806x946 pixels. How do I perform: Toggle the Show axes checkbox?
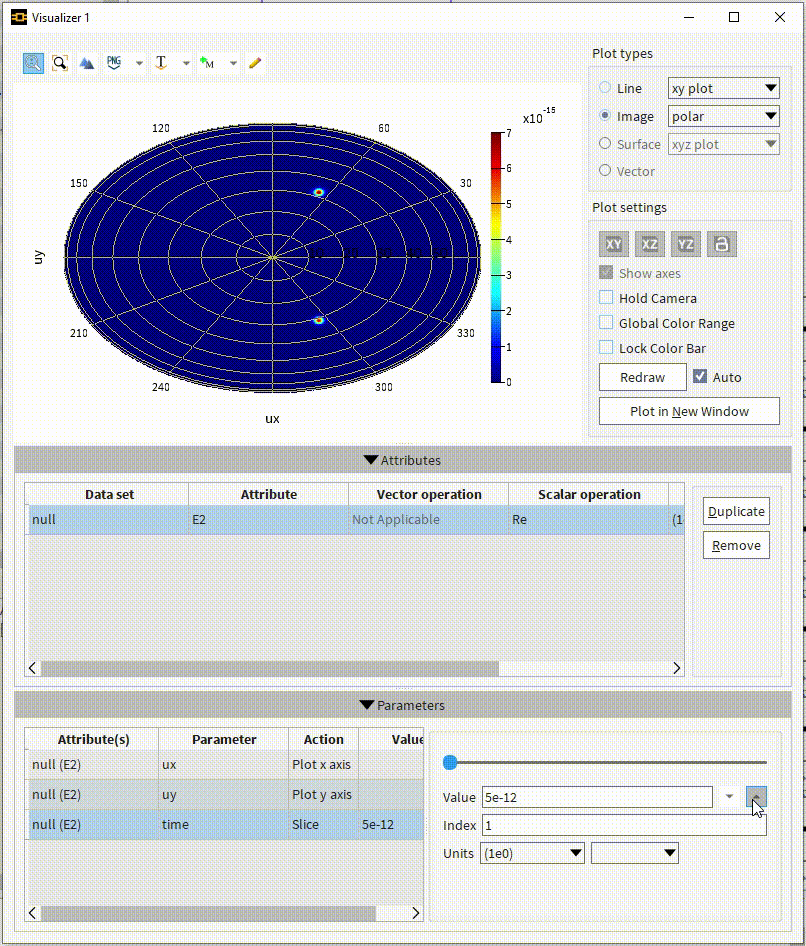[x=606, y=273]
